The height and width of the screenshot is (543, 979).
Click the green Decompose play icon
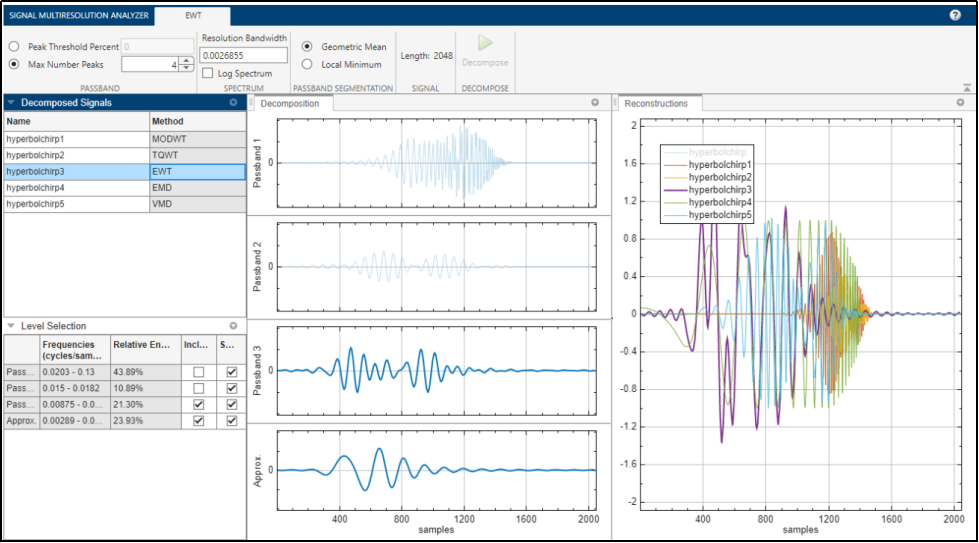pos(485,43)
